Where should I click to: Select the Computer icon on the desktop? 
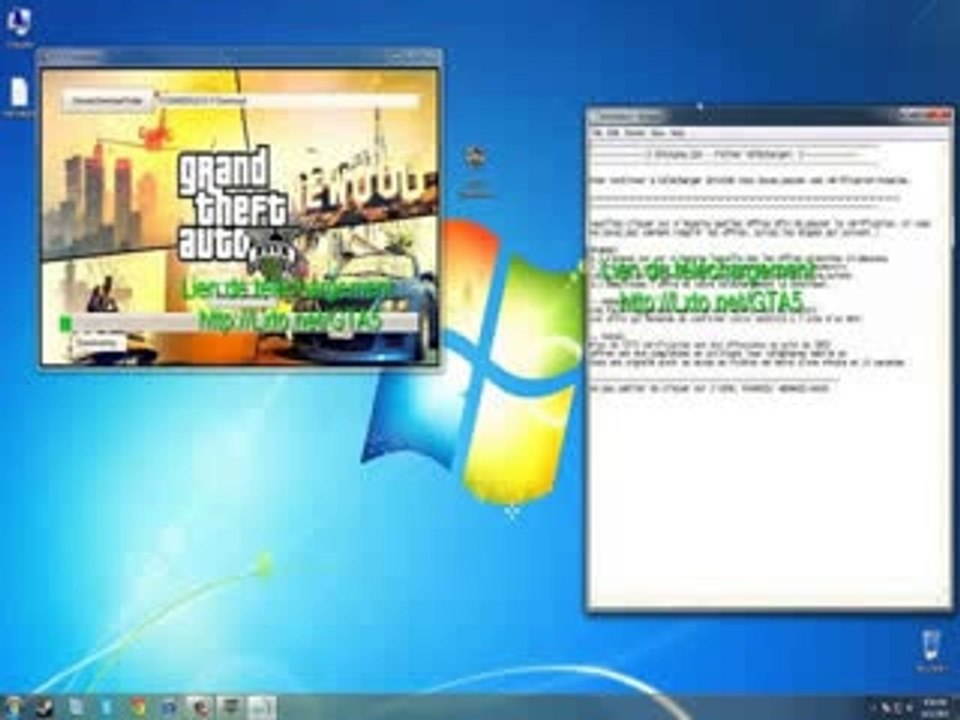pos(19,28)
